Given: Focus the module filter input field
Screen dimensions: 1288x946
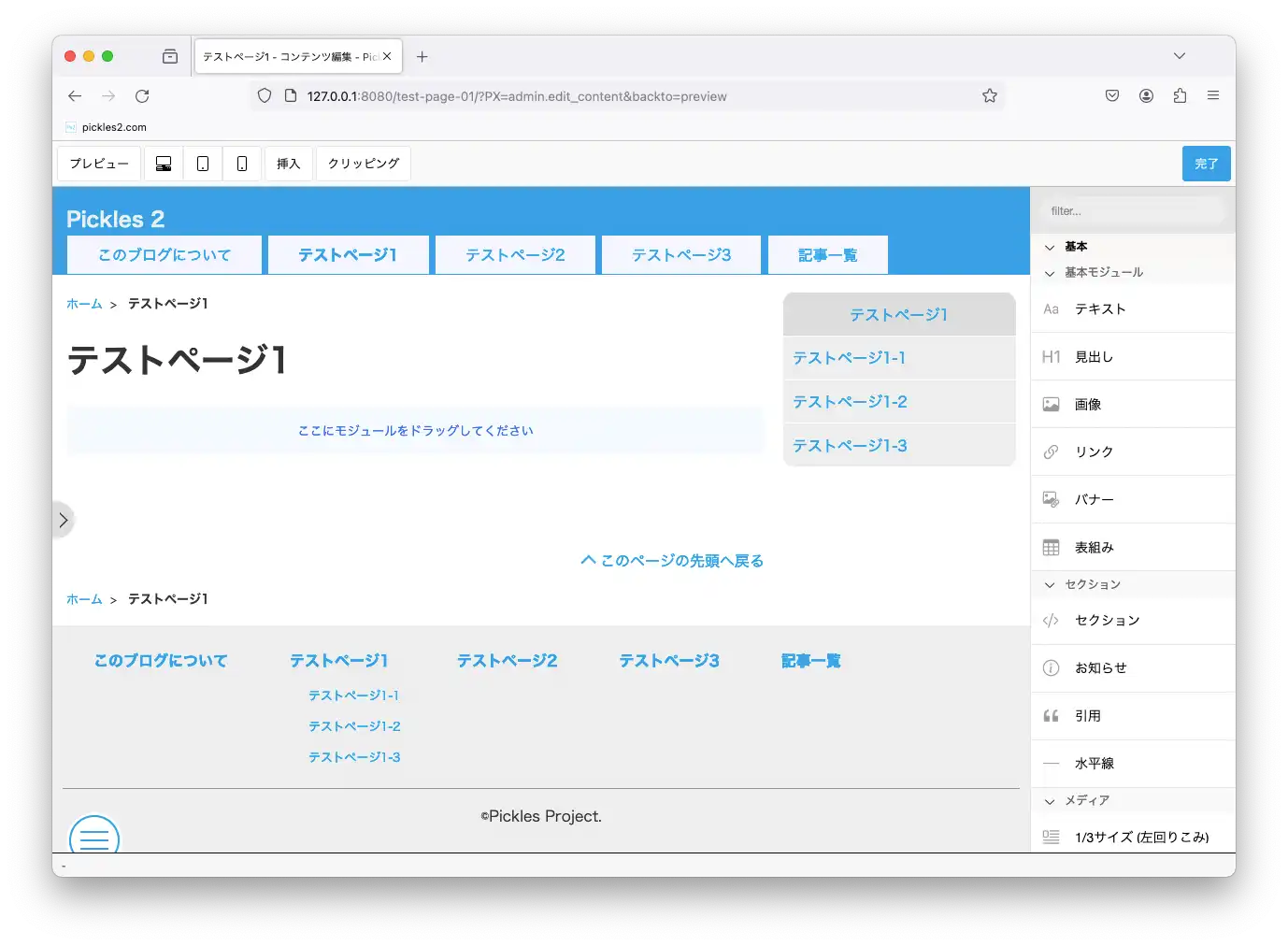Looking at the screenshot, I should (x=1132, y=211).
